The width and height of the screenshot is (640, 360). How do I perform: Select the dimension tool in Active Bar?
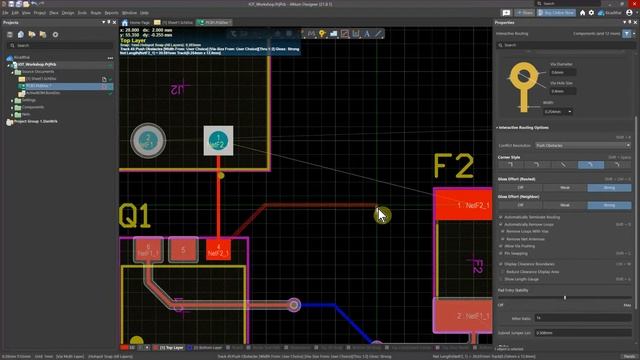356,34
